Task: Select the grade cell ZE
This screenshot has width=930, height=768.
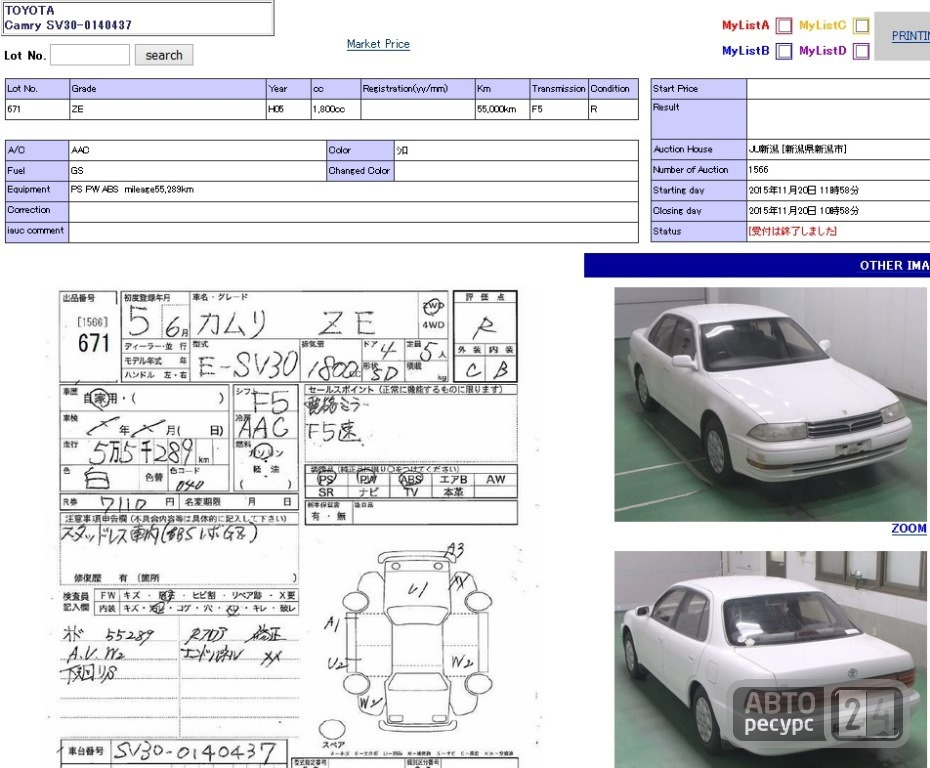Action: 168,109
